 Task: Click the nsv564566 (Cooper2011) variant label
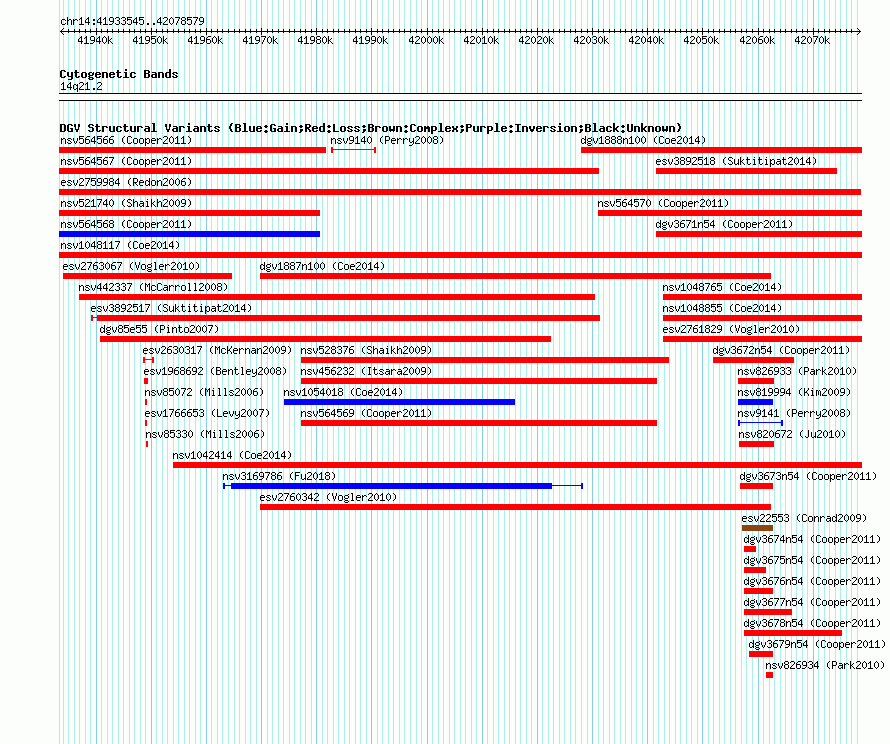click(x=126, y=140)
